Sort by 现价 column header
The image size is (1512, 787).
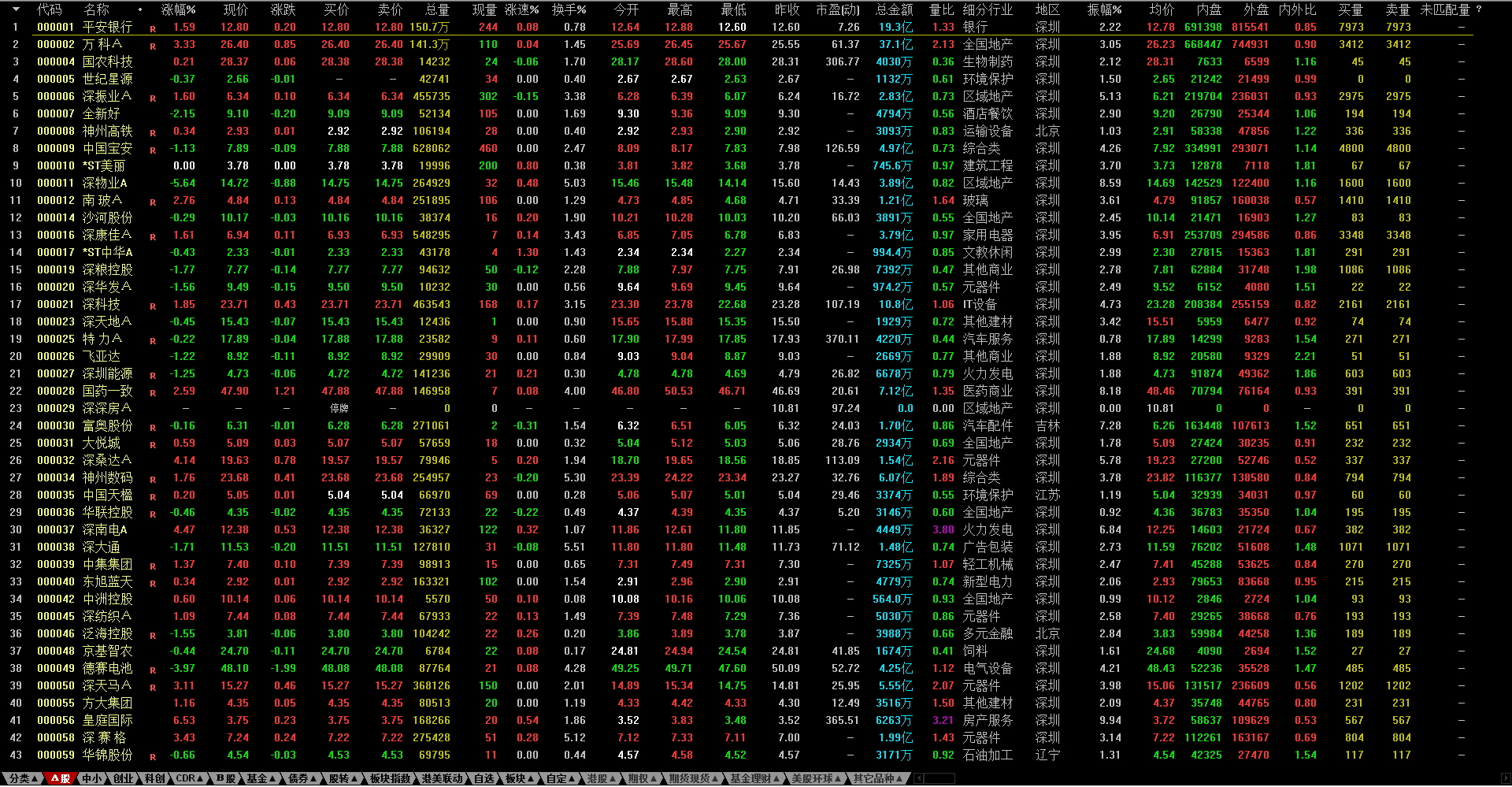tap(235, 9)
